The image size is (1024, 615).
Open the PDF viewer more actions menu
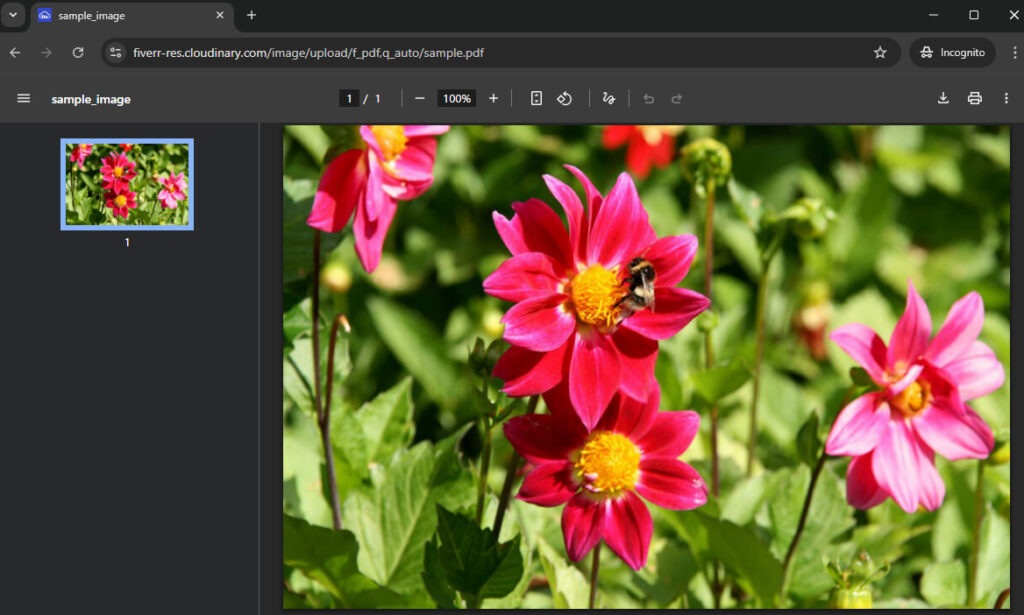click(x=1006, y=98)
